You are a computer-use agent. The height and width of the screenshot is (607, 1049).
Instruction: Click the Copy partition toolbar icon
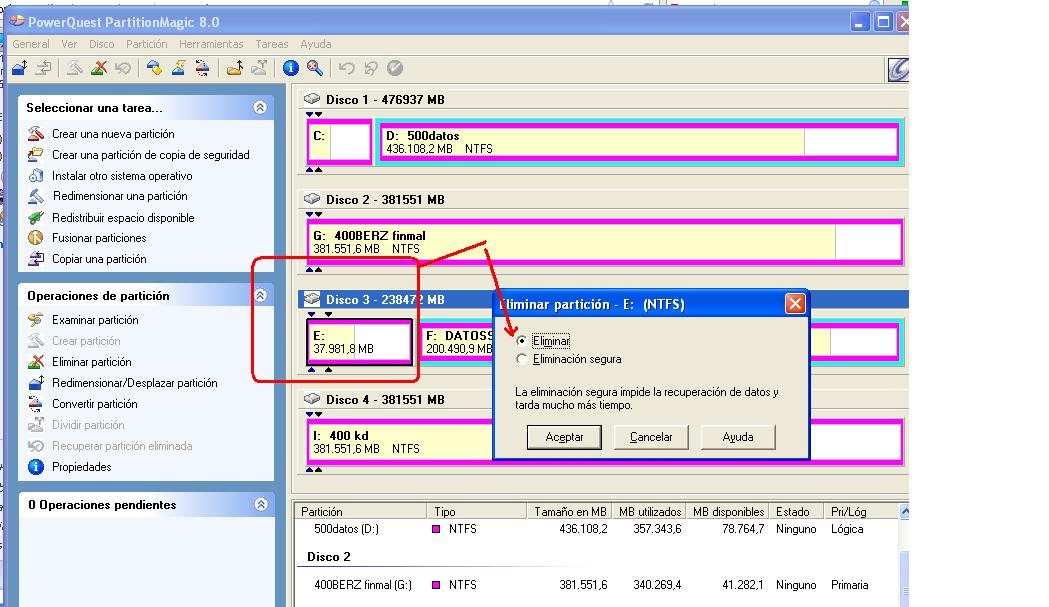tap(43, 68)
